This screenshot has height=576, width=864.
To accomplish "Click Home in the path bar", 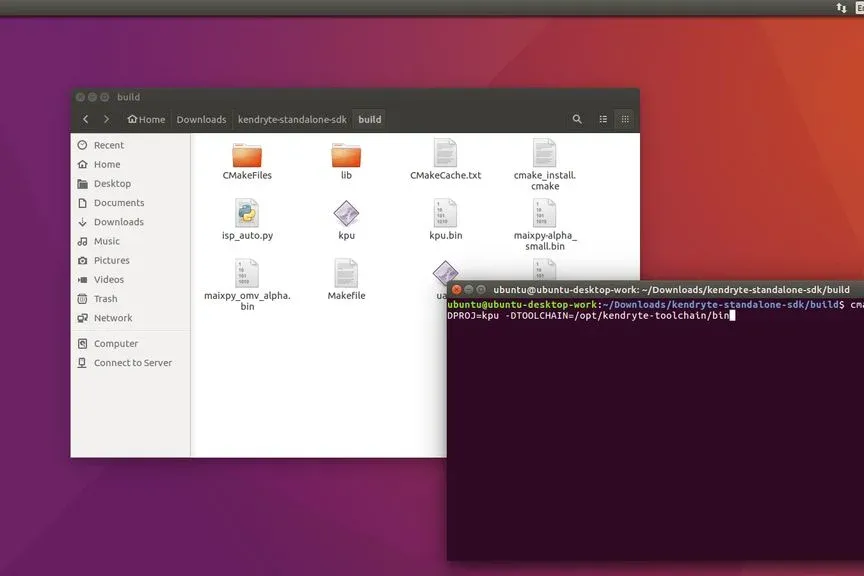I will (x=146, y=119).
